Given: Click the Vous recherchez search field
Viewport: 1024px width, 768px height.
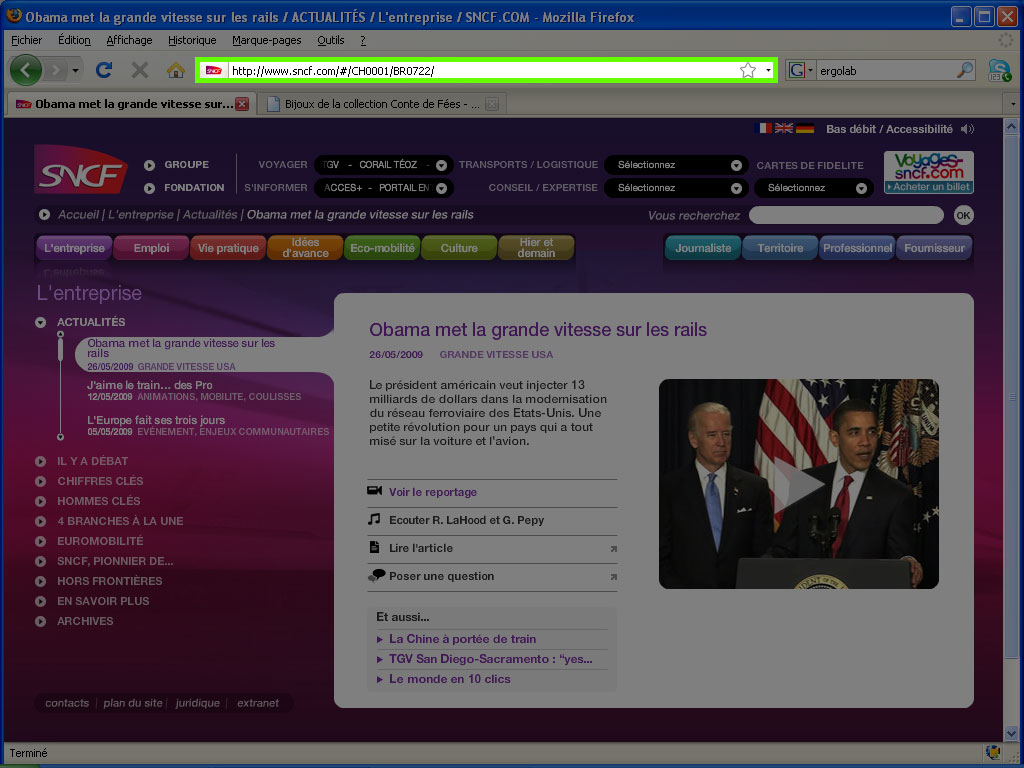Looking at the screenshot, I should (846, 215).
